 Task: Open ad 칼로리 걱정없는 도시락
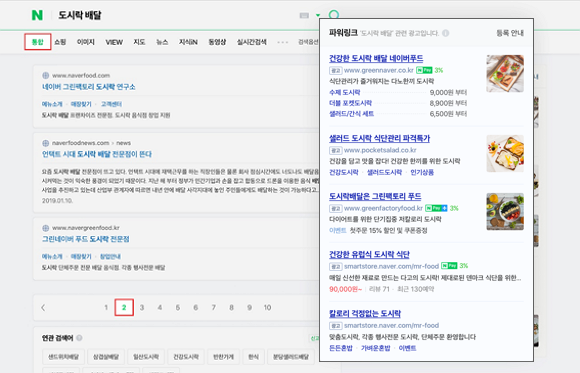click(365, 314)
